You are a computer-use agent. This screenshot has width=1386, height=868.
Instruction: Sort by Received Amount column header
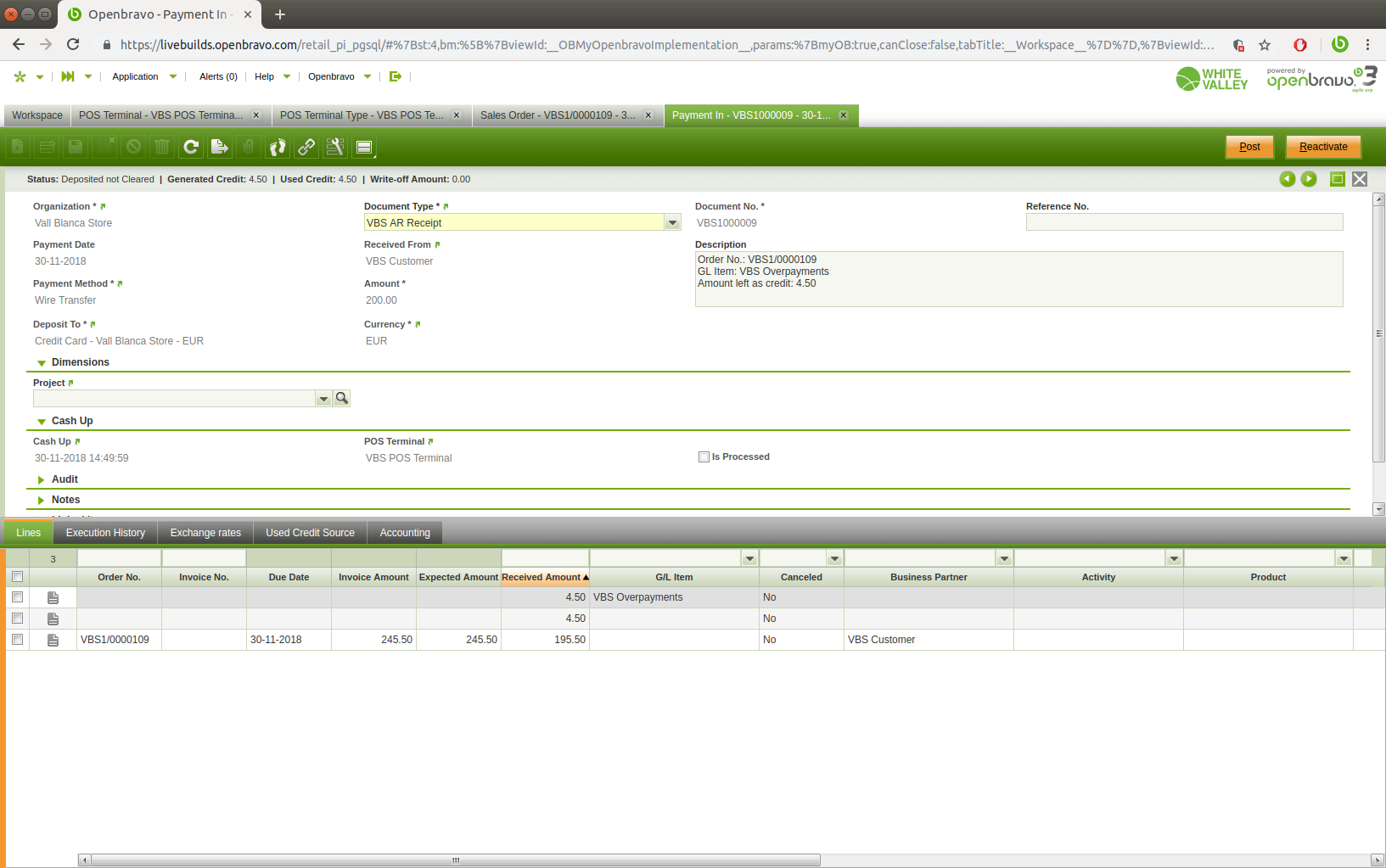545,577
